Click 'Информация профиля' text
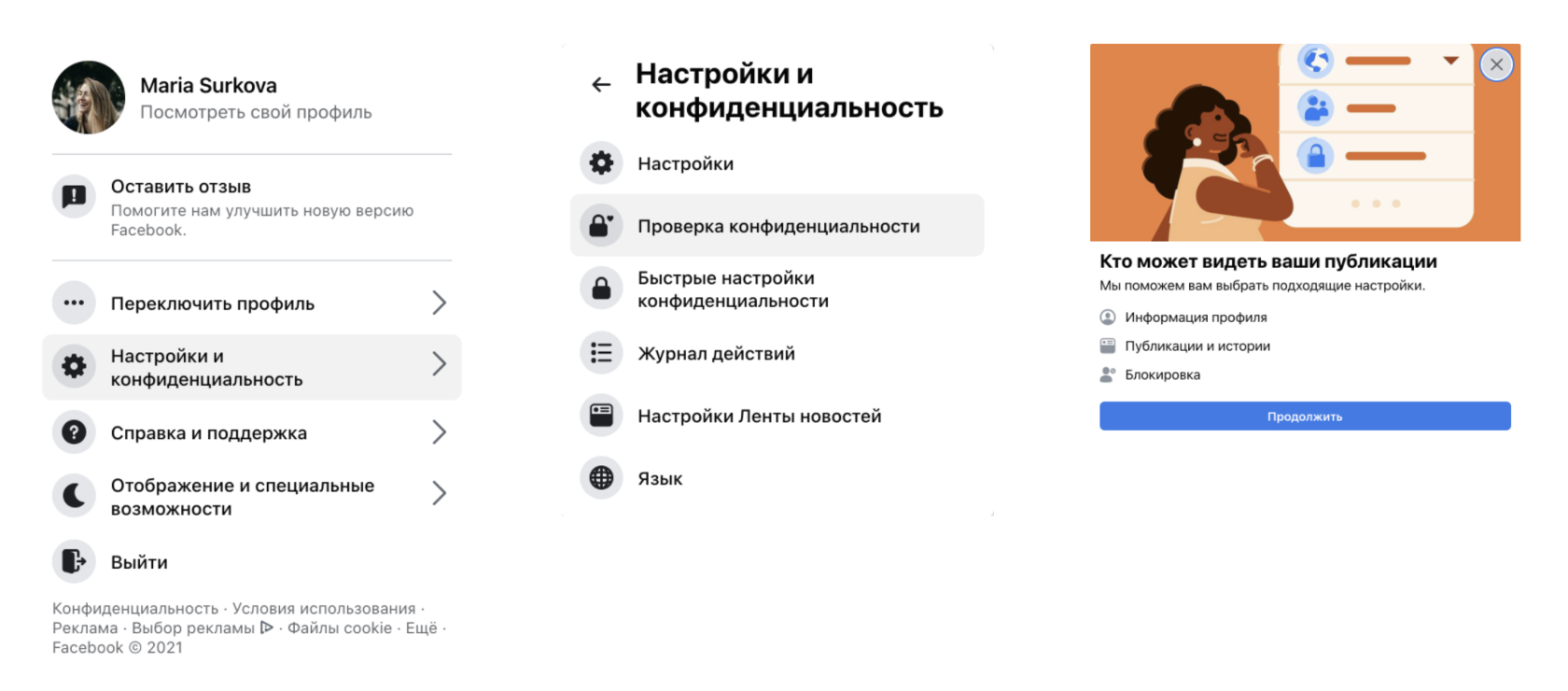 [x=1196, y=317]
